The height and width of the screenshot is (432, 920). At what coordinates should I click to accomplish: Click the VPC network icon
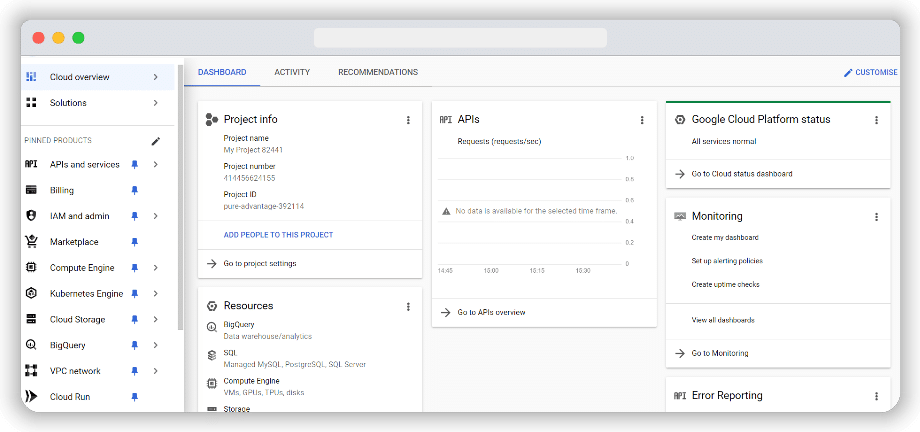click(31, 371)
